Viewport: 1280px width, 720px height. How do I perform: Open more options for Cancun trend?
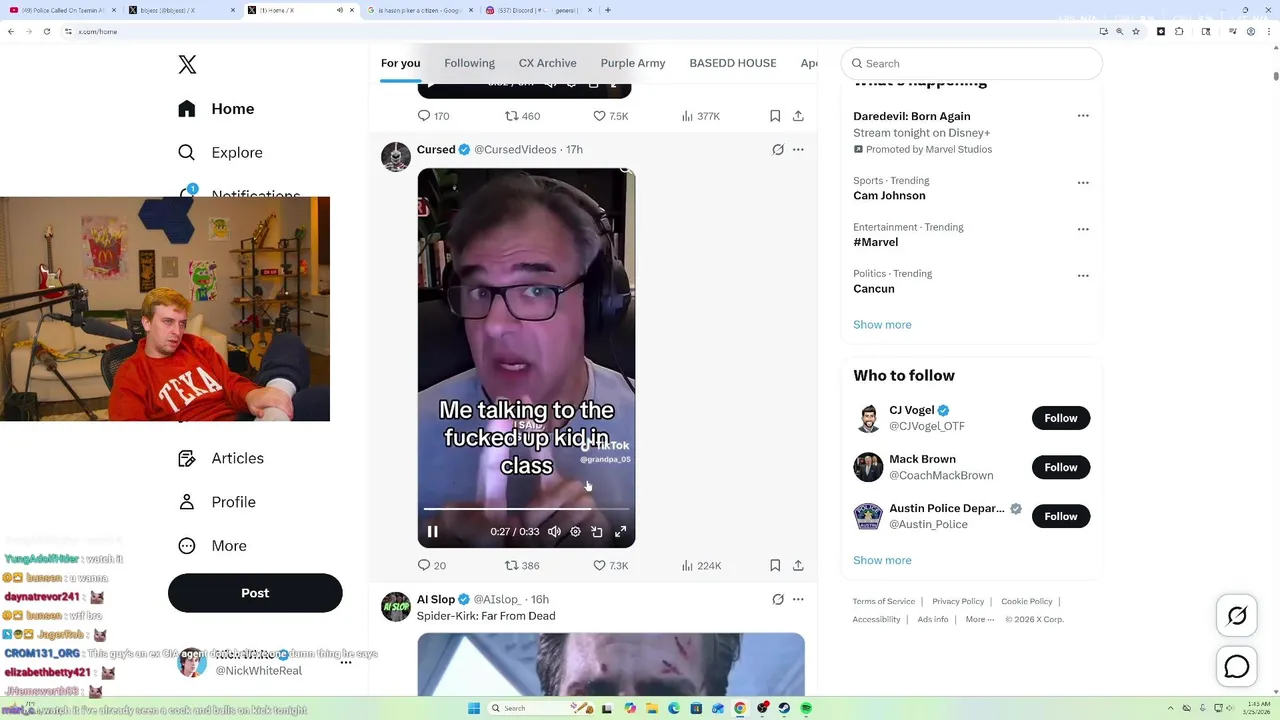(1083, 276)
